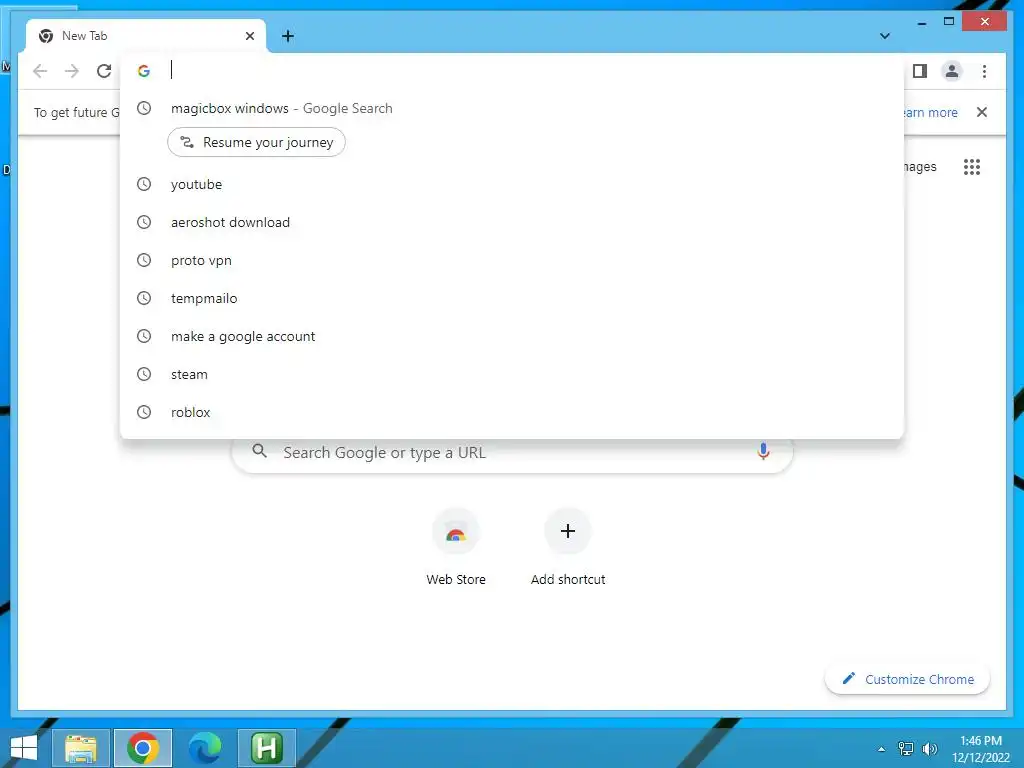Viewport: 1024px width, 768px height.
Task: Open Customize Chrome
Action: click(907, 679)
